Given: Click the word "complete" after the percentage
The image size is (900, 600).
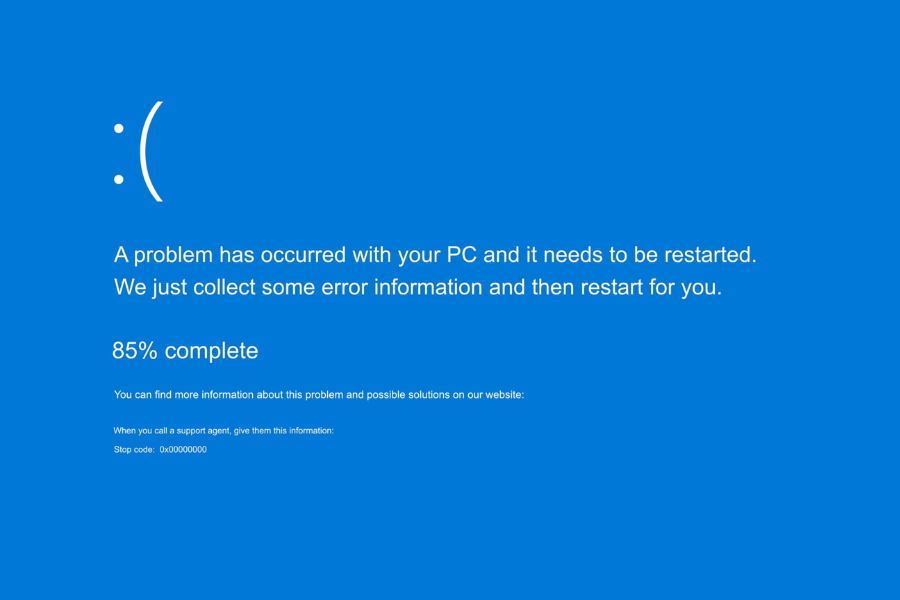Looking at the screenshot, I should coord(211,351).
